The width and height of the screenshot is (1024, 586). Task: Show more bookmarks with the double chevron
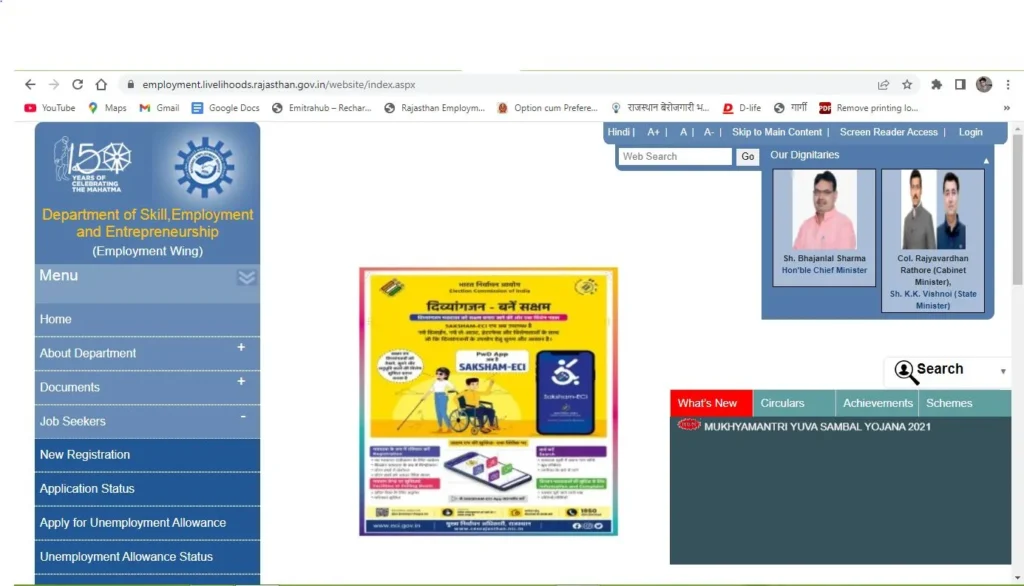[1006, 108]
